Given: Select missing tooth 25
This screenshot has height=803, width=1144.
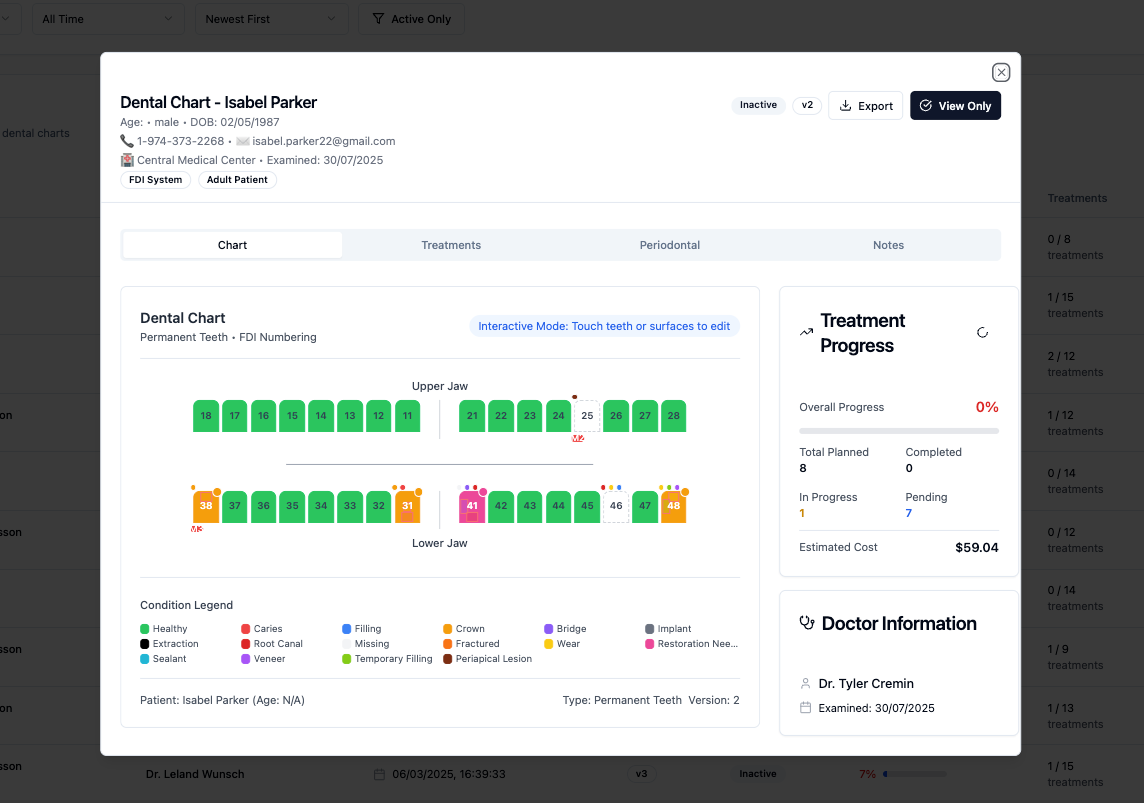Looking at the screenshot, I should pos(587,416).
